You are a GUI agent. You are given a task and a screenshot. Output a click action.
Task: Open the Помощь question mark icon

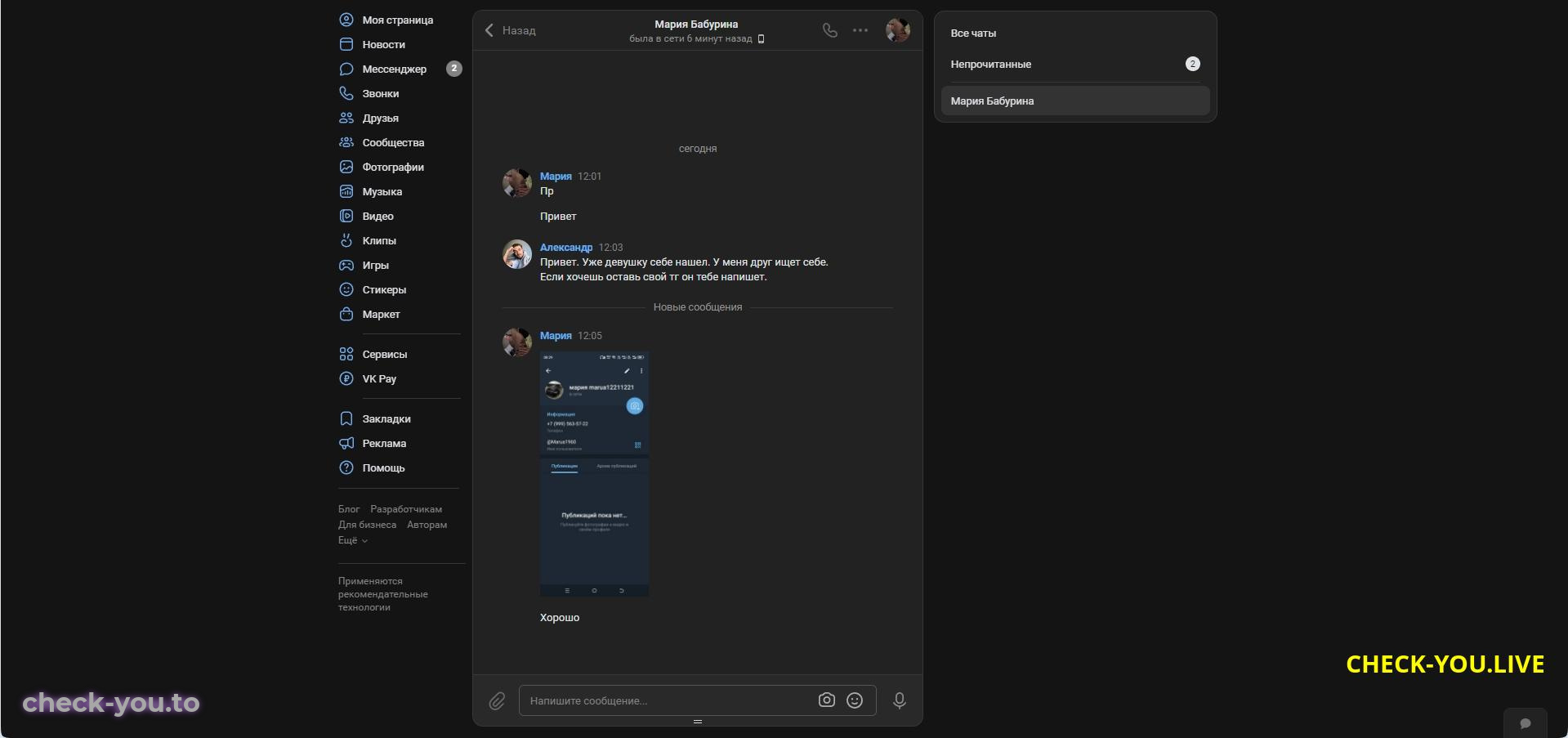[346, 467]
